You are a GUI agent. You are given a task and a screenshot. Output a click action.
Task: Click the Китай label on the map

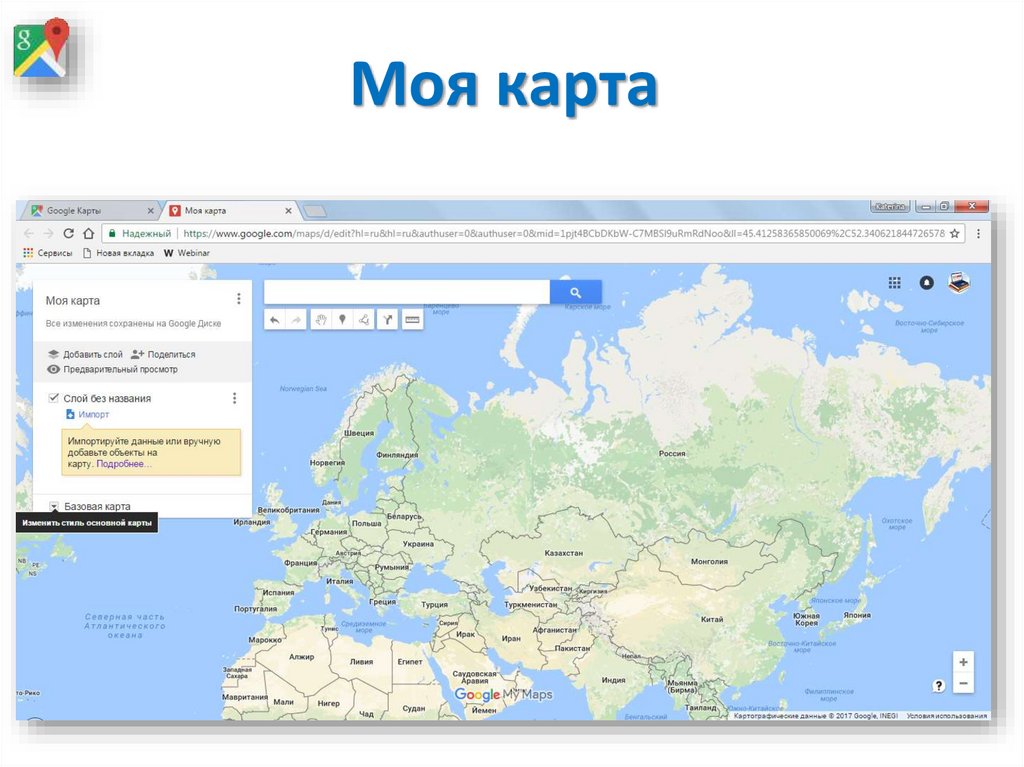coord(712,619)
